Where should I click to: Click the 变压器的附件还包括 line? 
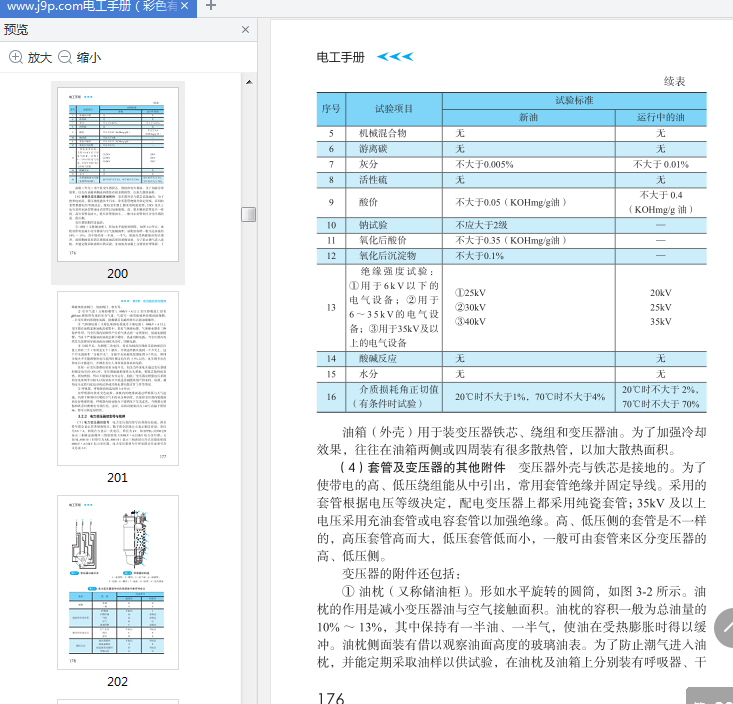[x=402, y=574]
